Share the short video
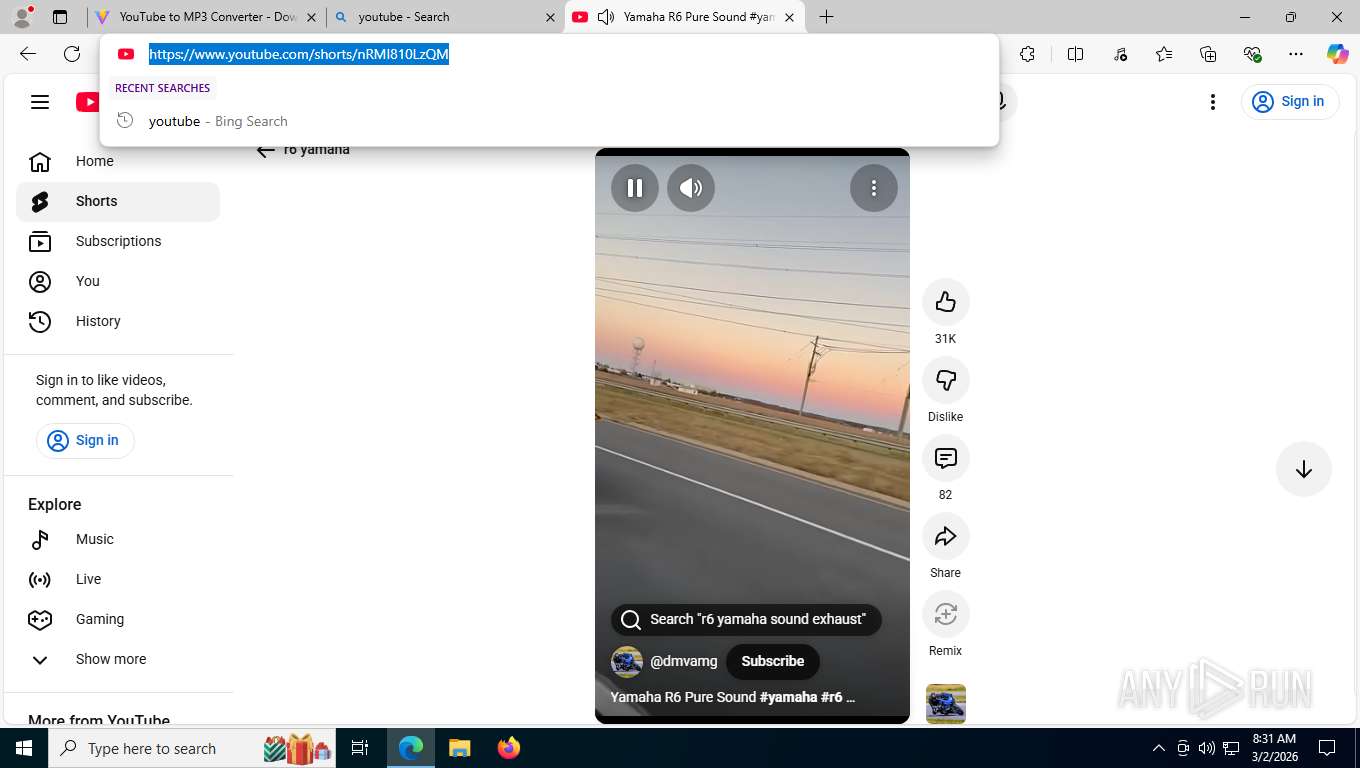Screen dimensions: 1360x768 tap(945, 536)
